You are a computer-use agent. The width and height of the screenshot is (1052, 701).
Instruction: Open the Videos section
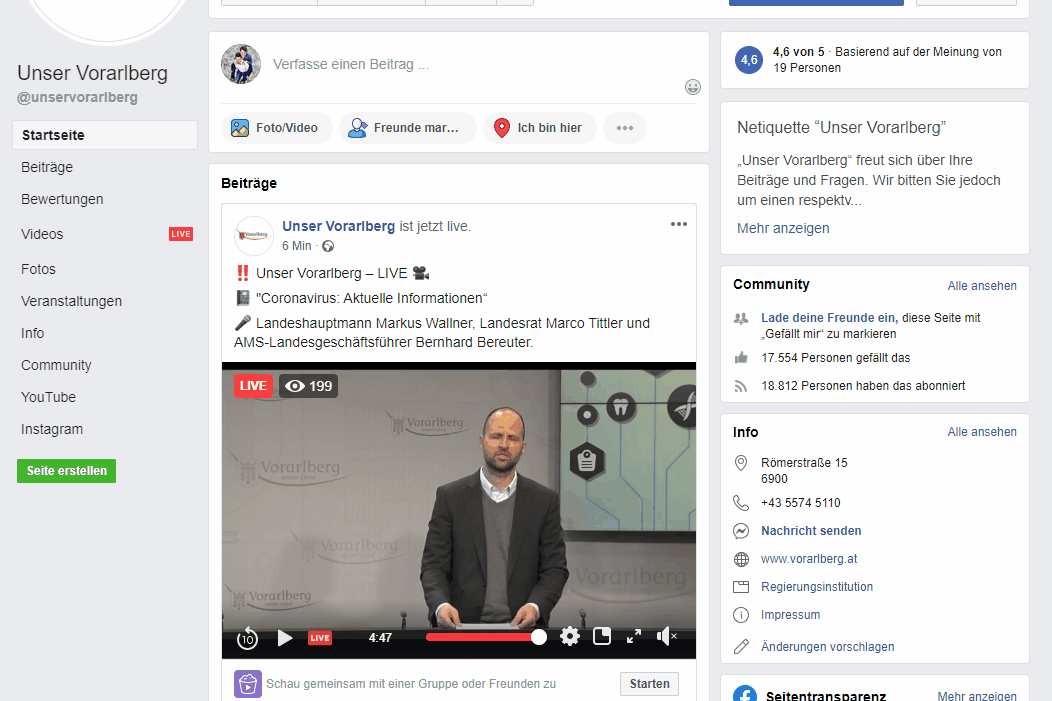[42, 234]
